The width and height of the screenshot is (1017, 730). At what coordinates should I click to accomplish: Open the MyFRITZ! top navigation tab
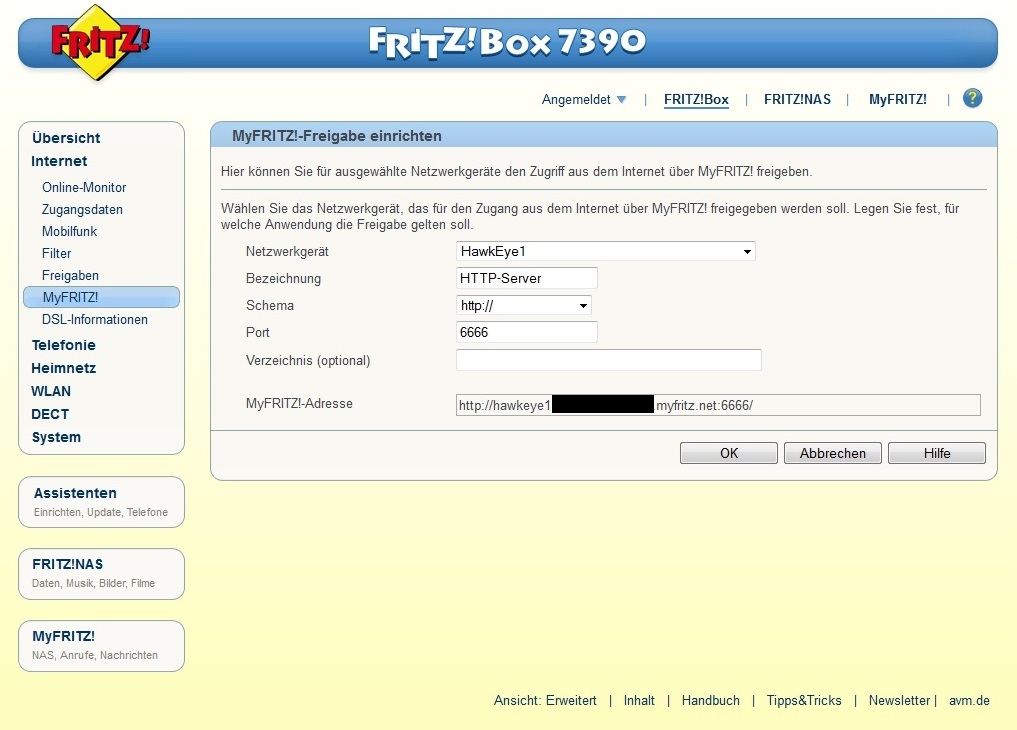898,99
